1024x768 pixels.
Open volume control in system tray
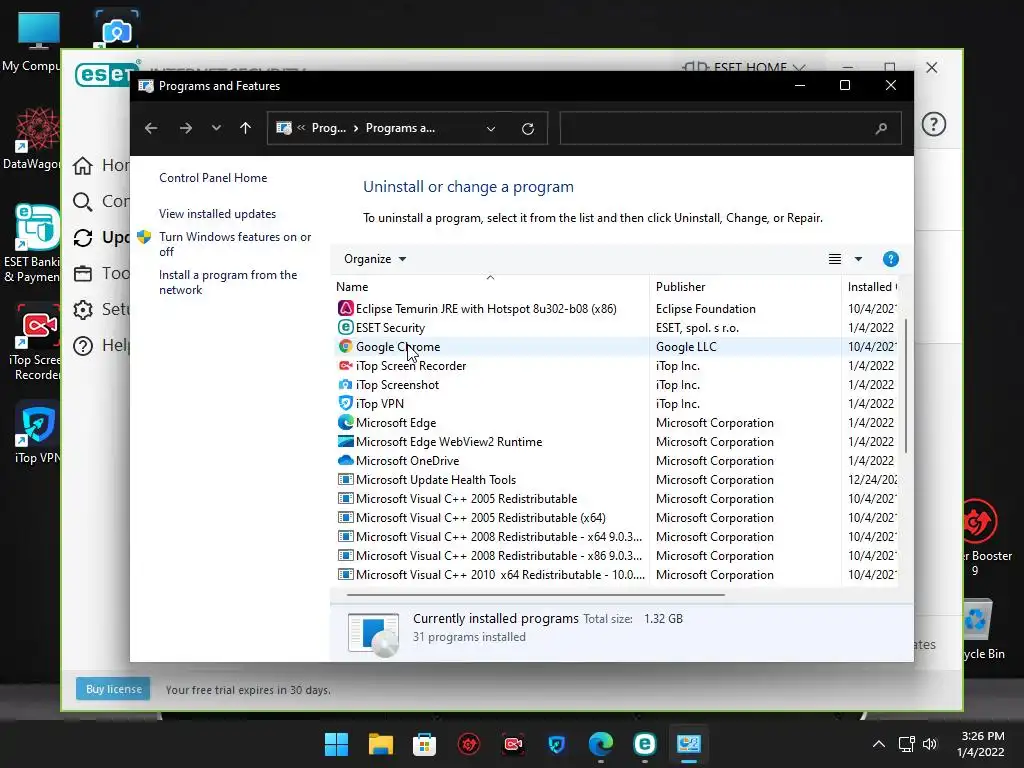[930, 744]
